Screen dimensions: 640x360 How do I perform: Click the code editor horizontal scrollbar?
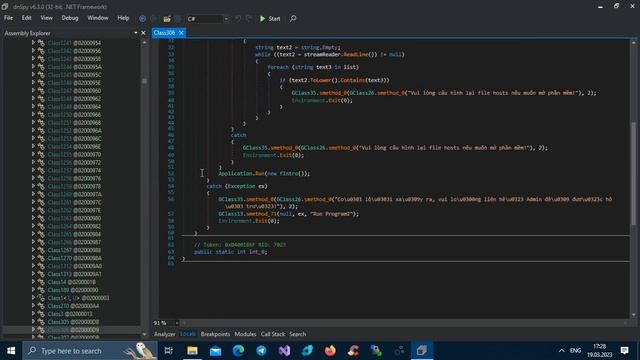pos(404,323)
